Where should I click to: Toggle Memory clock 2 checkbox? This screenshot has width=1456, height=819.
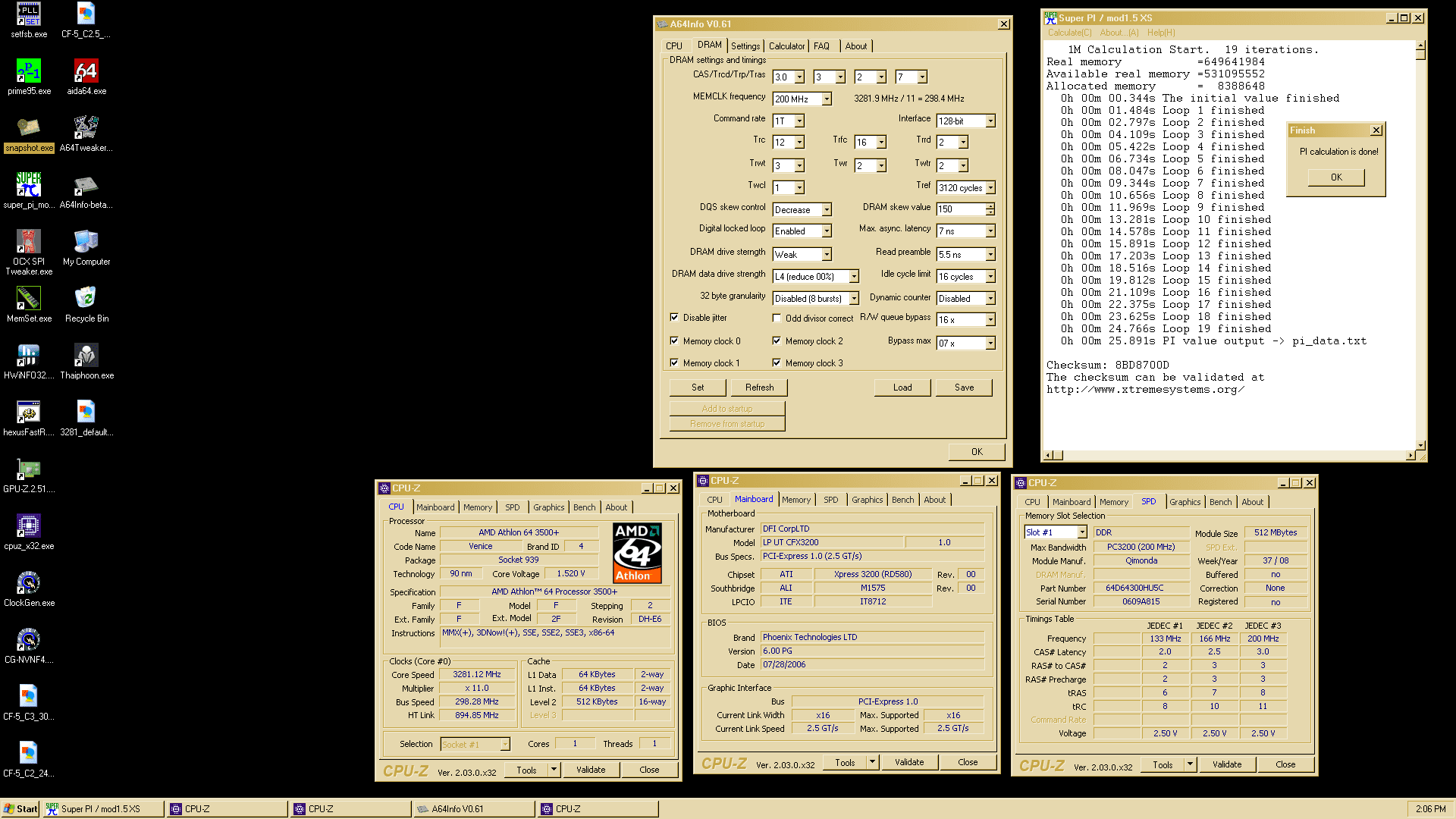click(777, 340)
